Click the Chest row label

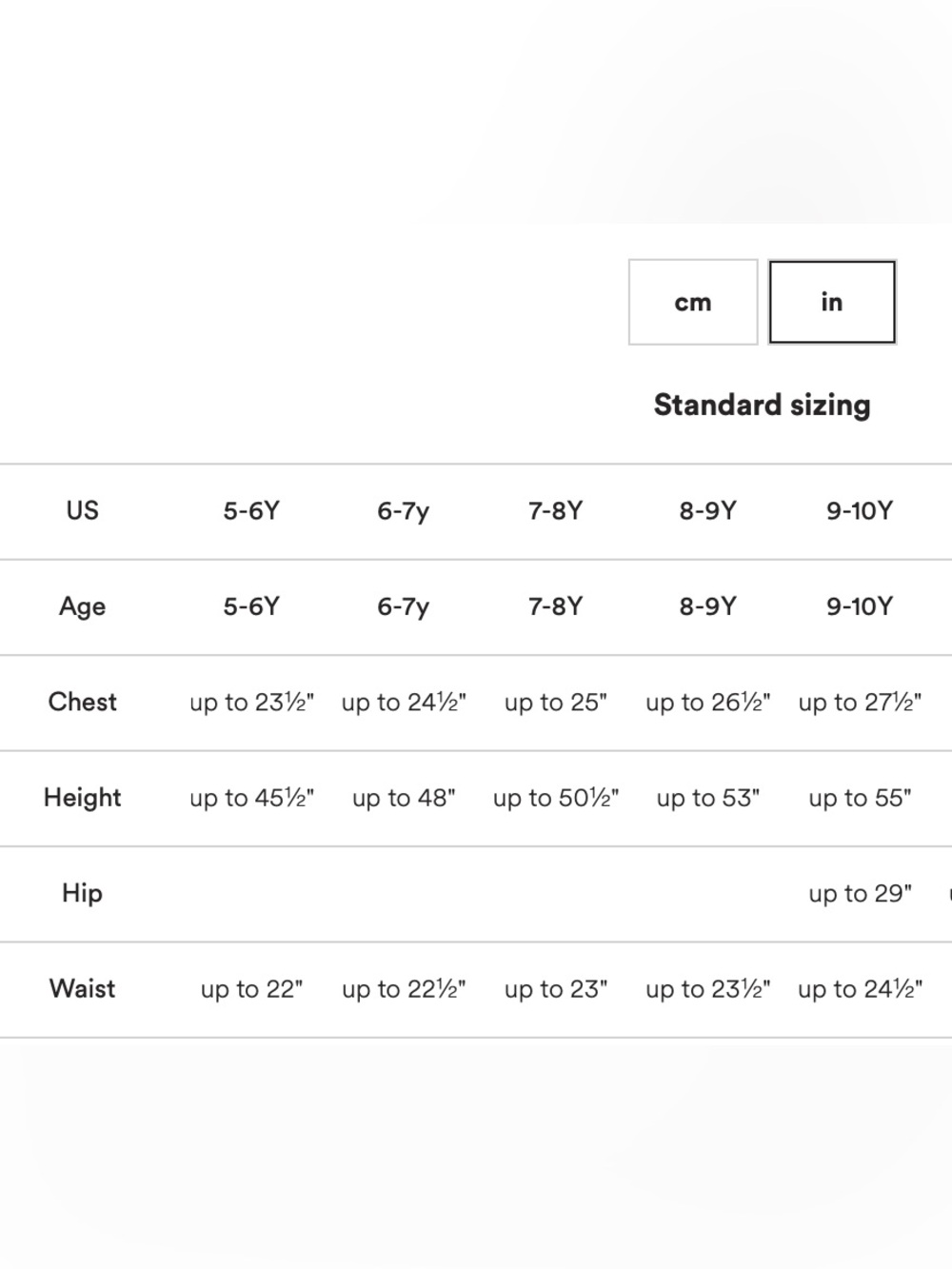pyautogui.click(x=82, y=702)
